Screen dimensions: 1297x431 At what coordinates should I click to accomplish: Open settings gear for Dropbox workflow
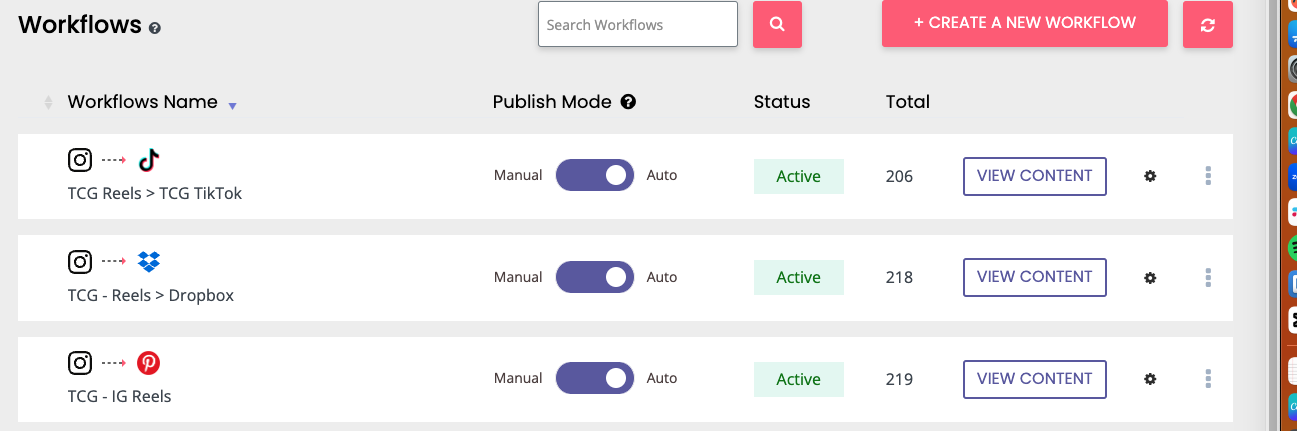(1150, 277)
